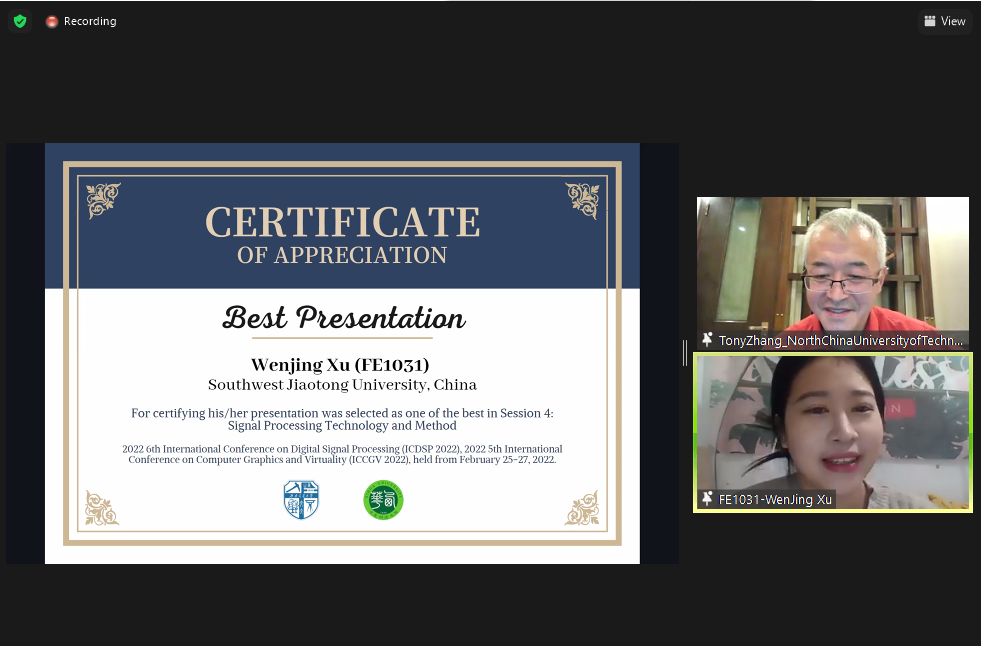This screenshot has width=982, height=646.
Task: Click the 'CERTIFICATE' title text
Action: click(x=343, y=222)
